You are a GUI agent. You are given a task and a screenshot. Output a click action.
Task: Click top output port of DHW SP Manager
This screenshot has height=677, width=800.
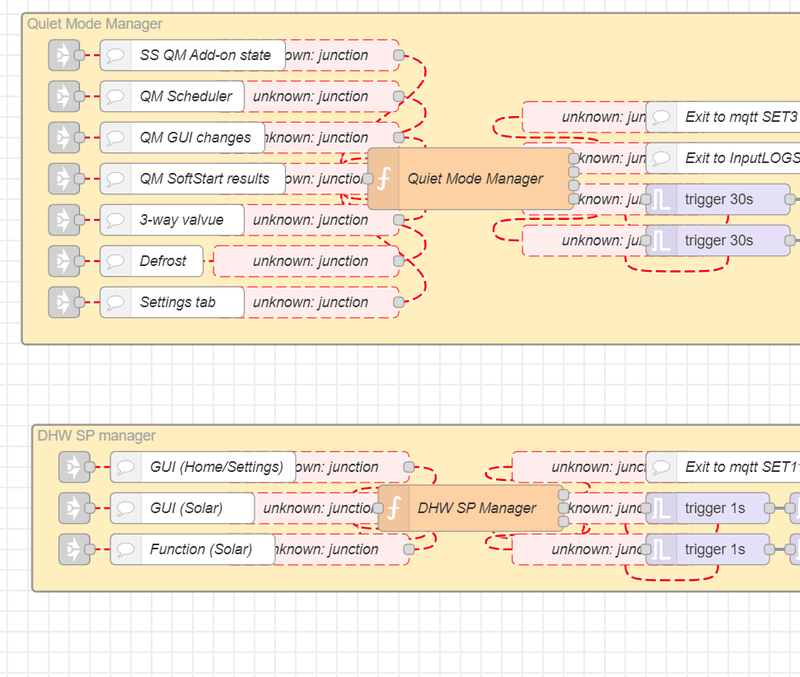click(x=564, y=495)
